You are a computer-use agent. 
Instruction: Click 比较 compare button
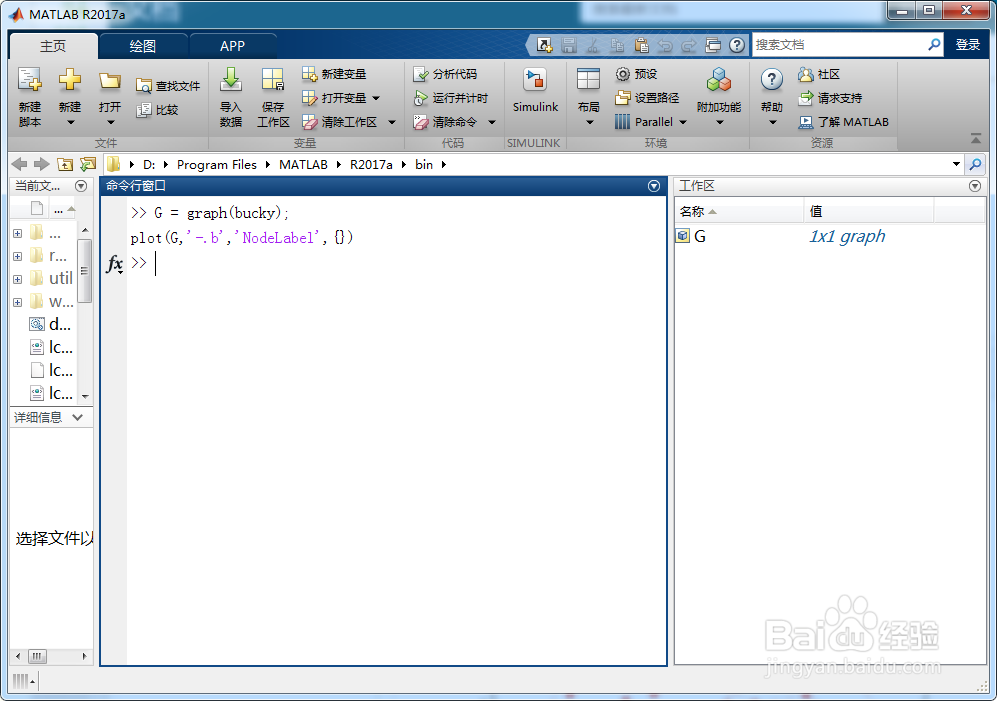tap(158, 110)
